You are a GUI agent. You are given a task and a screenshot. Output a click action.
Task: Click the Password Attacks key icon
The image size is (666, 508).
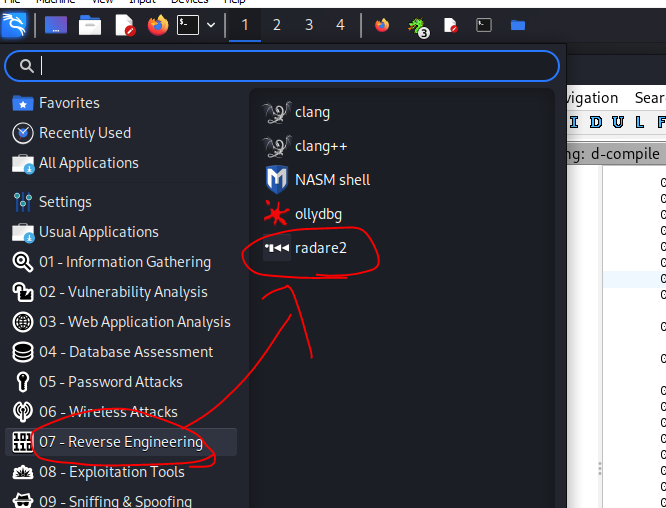23,382
